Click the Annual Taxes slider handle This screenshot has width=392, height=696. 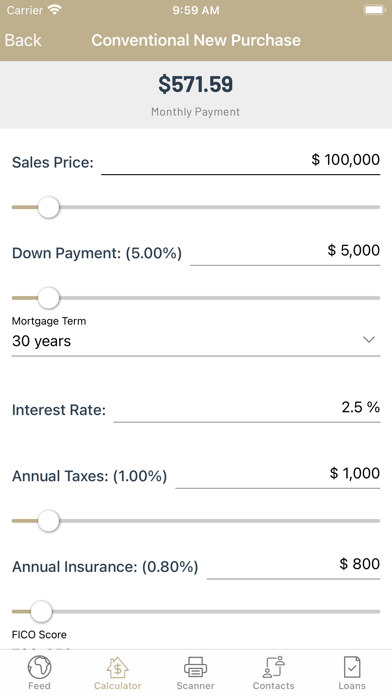point(48,521)
